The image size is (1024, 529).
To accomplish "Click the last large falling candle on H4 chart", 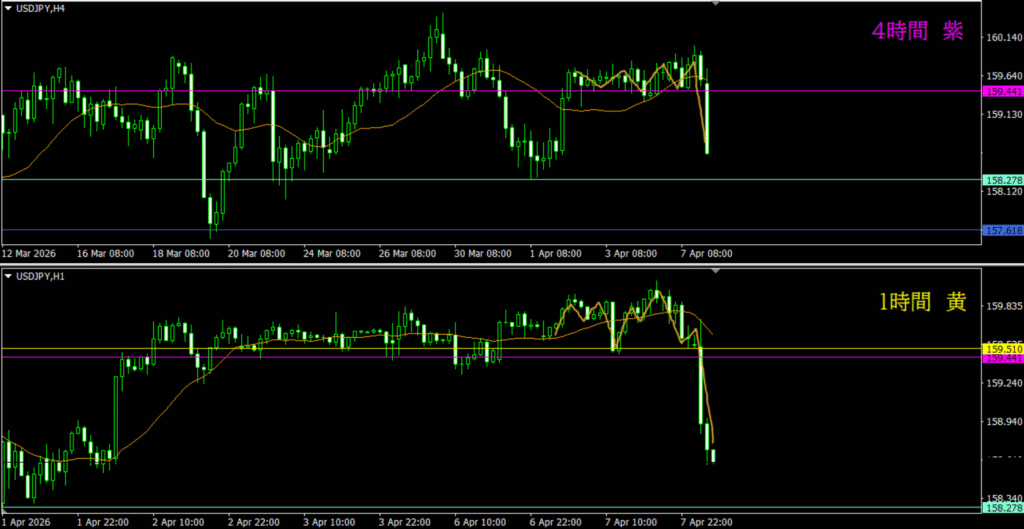I will pos(707,118).
